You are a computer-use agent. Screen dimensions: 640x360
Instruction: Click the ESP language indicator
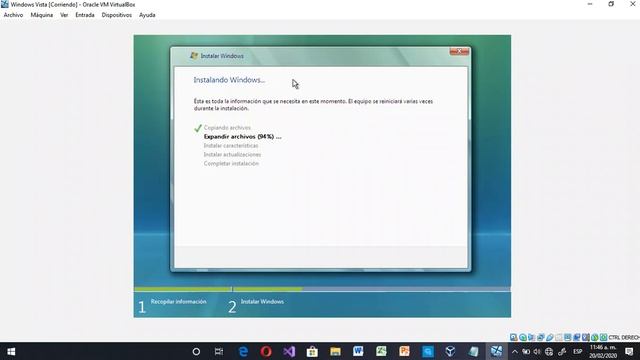[x=578, y=351]
